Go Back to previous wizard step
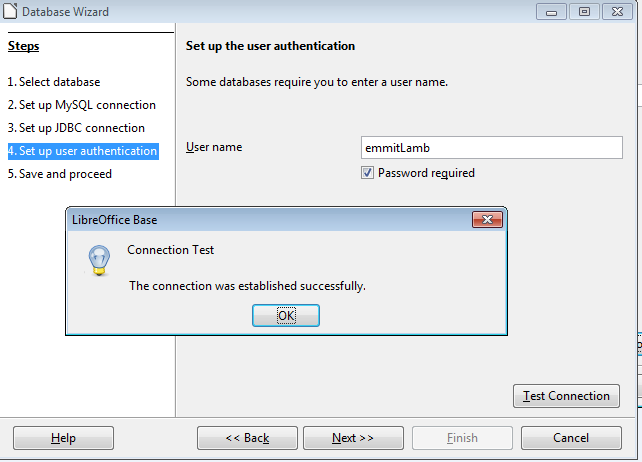This screenshot has height=462, width=642. click(x=247, y=438)
